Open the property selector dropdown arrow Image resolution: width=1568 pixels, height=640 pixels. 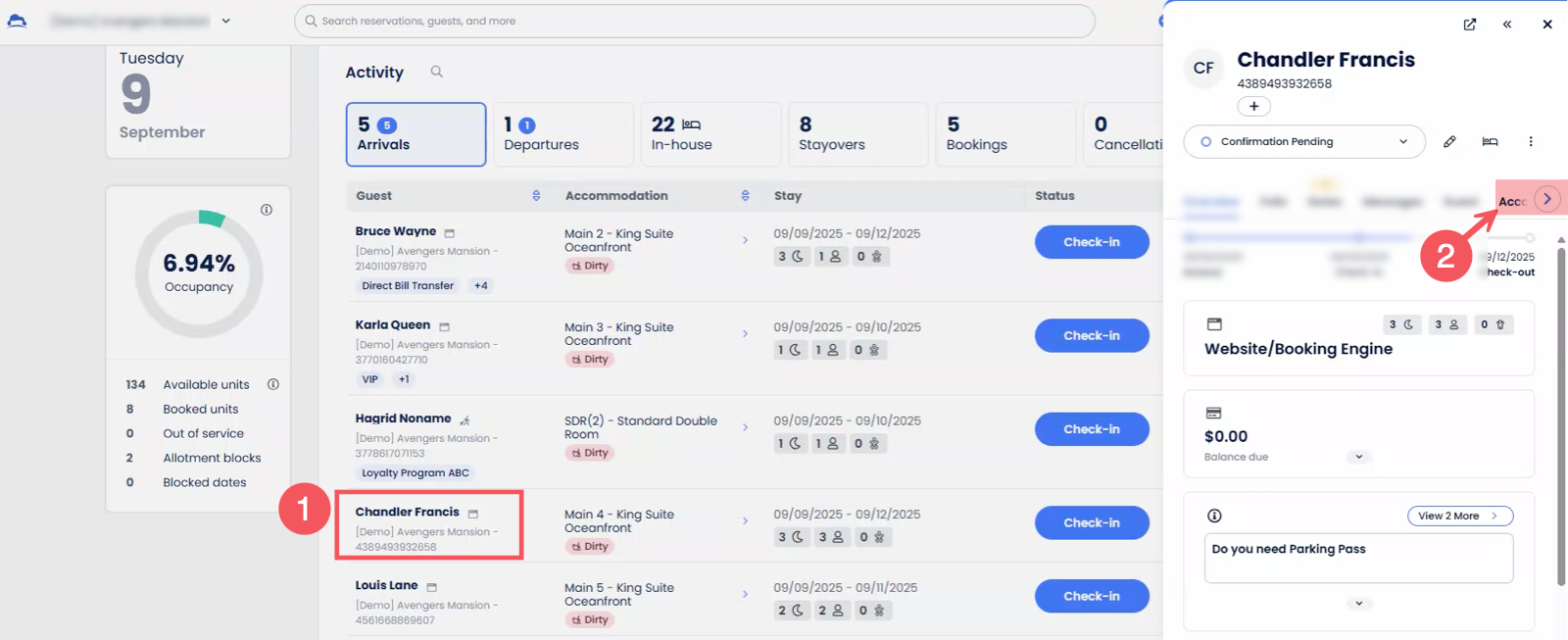226,21
